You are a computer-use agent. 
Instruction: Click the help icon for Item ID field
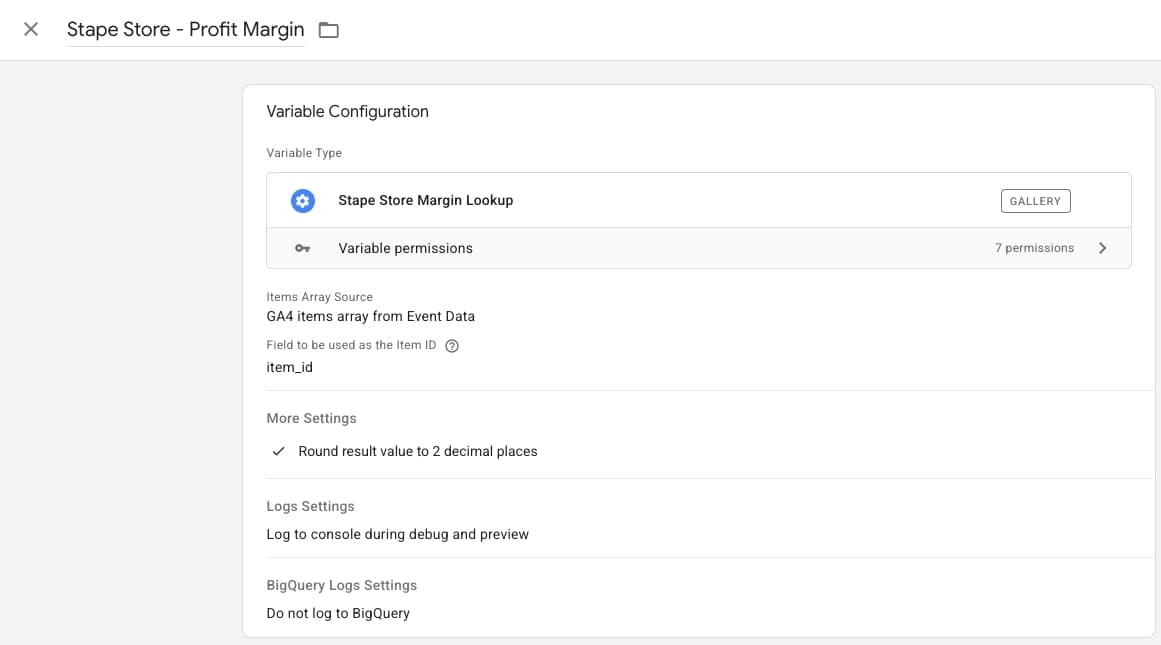click(451, 345)
